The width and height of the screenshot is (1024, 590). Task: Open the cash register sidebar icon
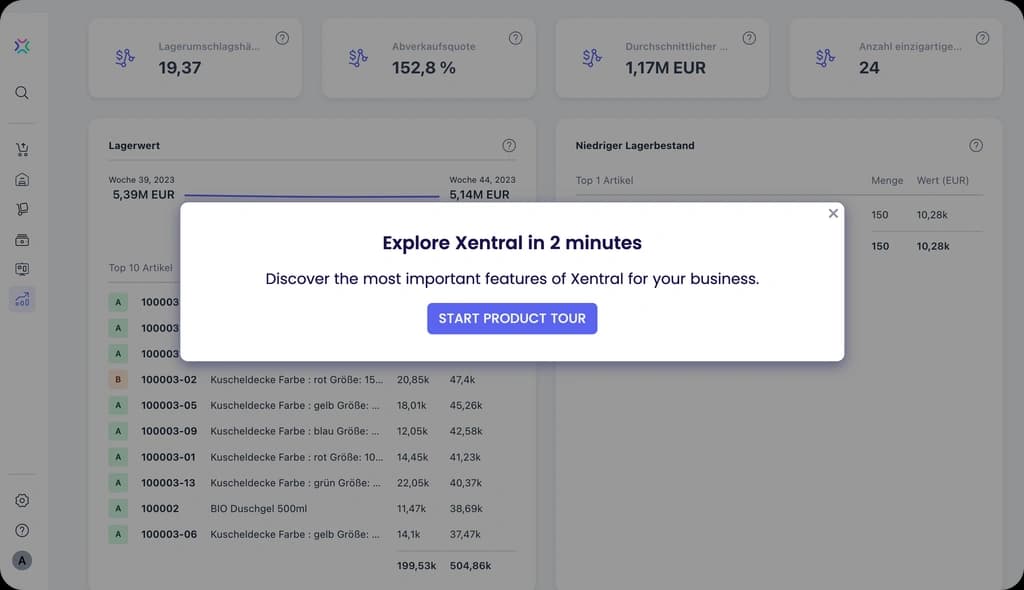coord(22,240)
